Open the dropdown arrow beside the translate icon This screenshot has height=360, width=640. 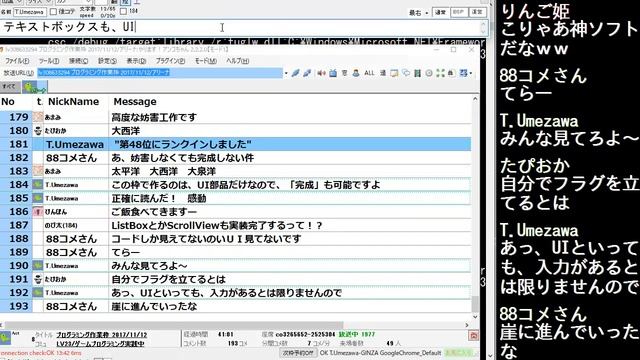click(471, 73)
